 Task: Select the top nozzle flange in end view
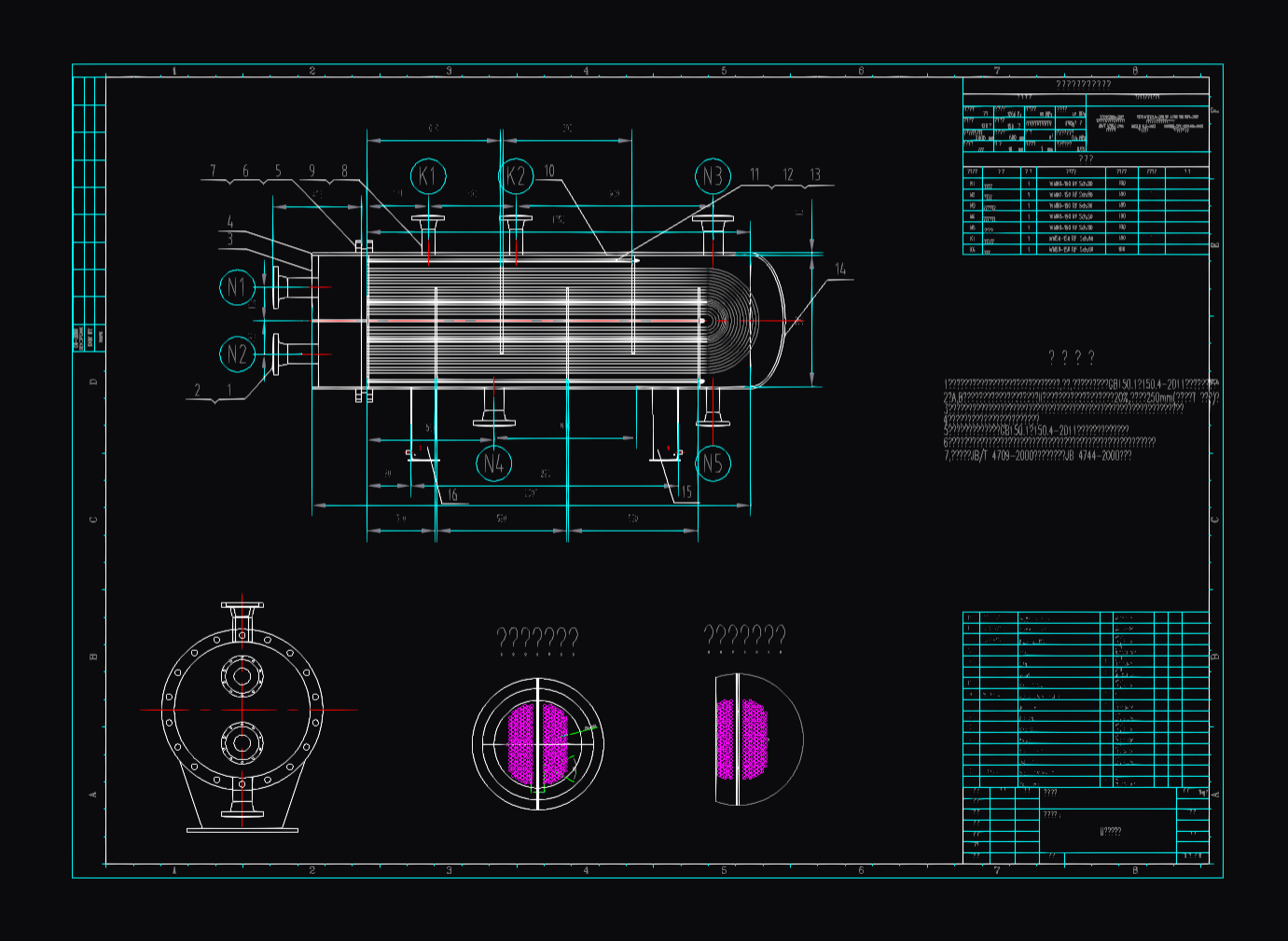(x=242, y=606)
